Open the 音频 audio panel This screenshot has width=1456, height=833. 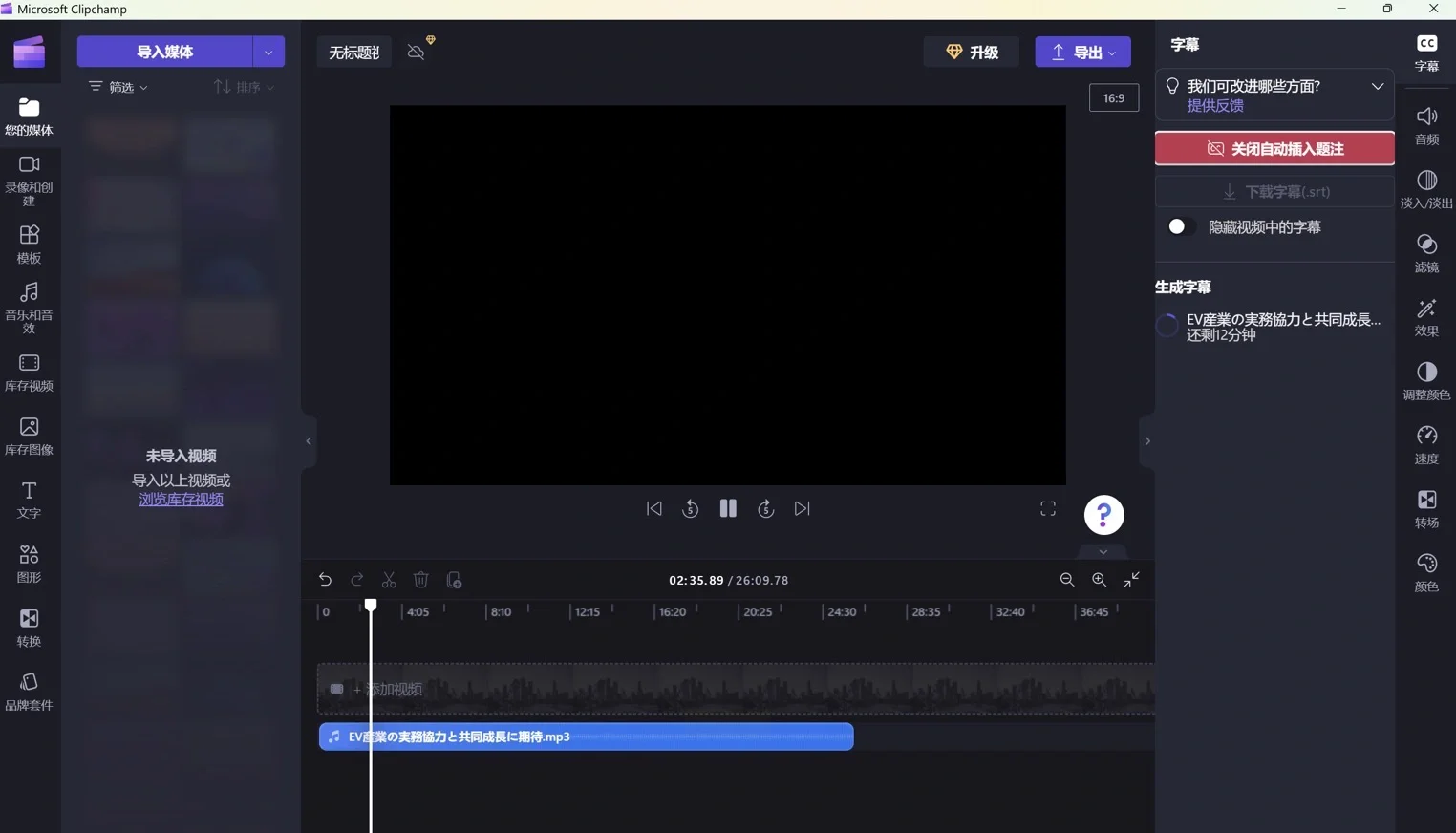pos(1426,125)
